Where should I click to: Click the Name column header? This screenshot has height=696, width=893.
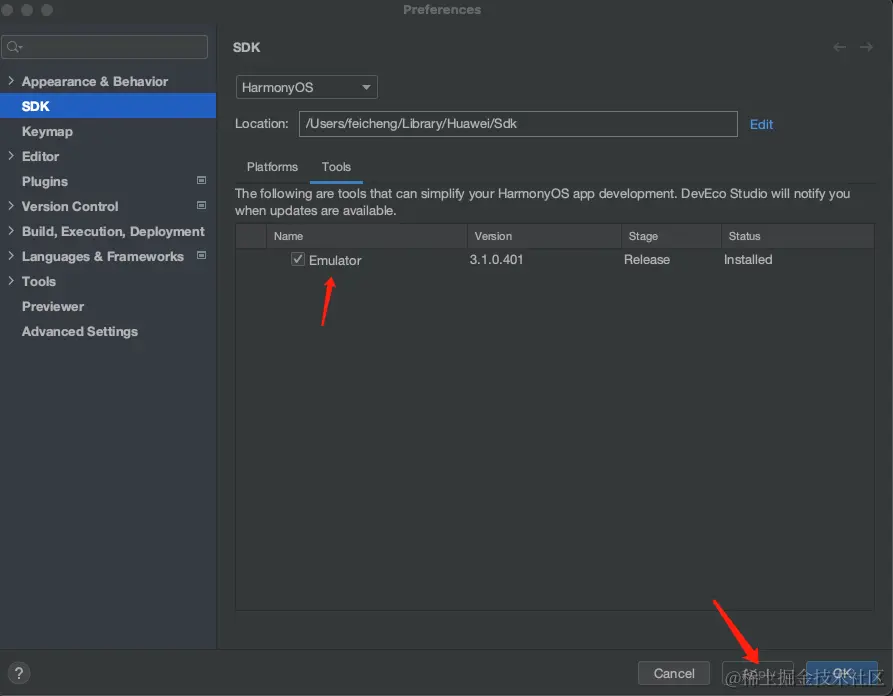tap(367, 236)
